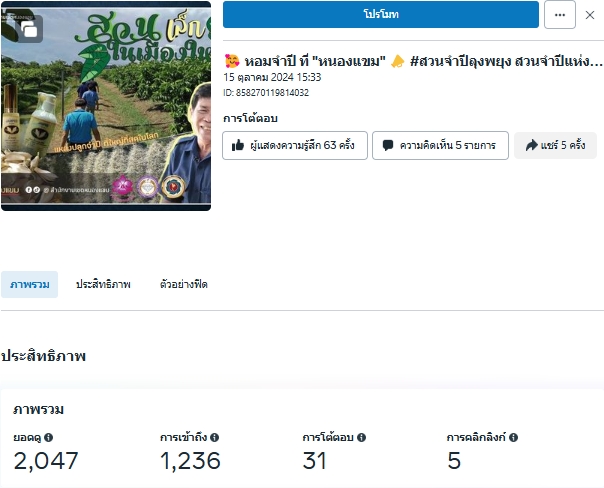The image size is (604, 488).
Task: Open the ความคิดเห็น 5 รายการ comments button
Action: pyautogui.click(x=440, y=146)
